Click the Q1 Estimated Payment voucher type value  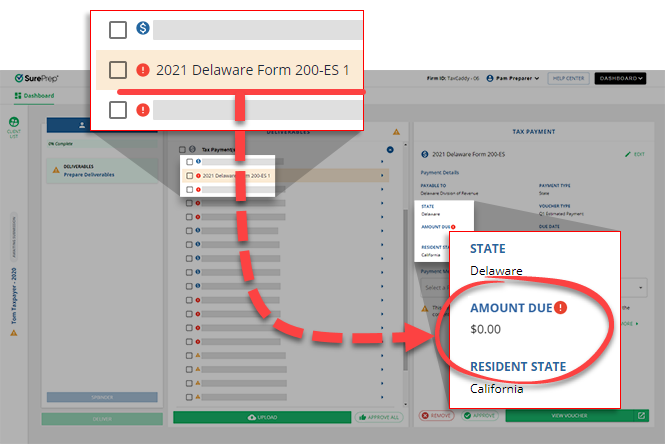tap(561, 214)
